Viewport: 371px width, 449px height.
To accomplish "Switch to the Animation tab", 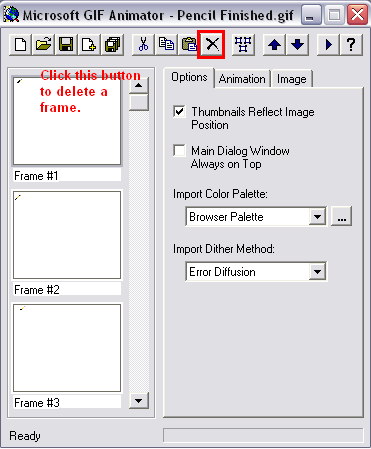I will (242, 79).
